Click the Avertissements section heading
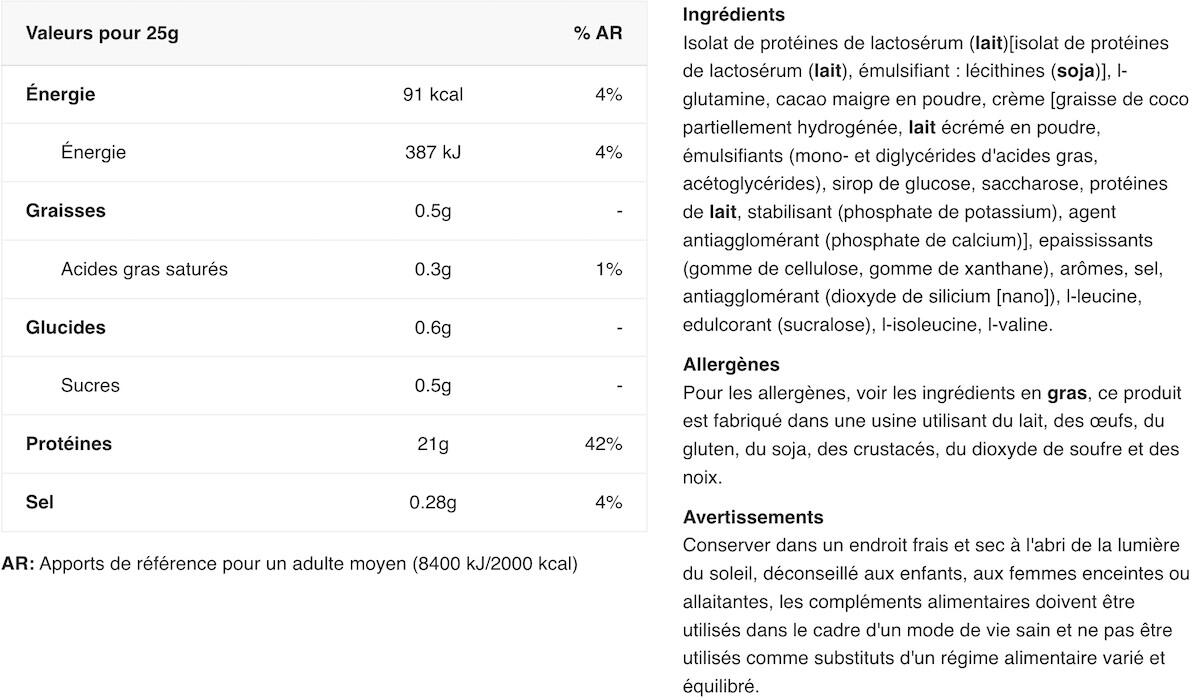Viewport: 1200px width, 700px height. [x=753, y=517]
